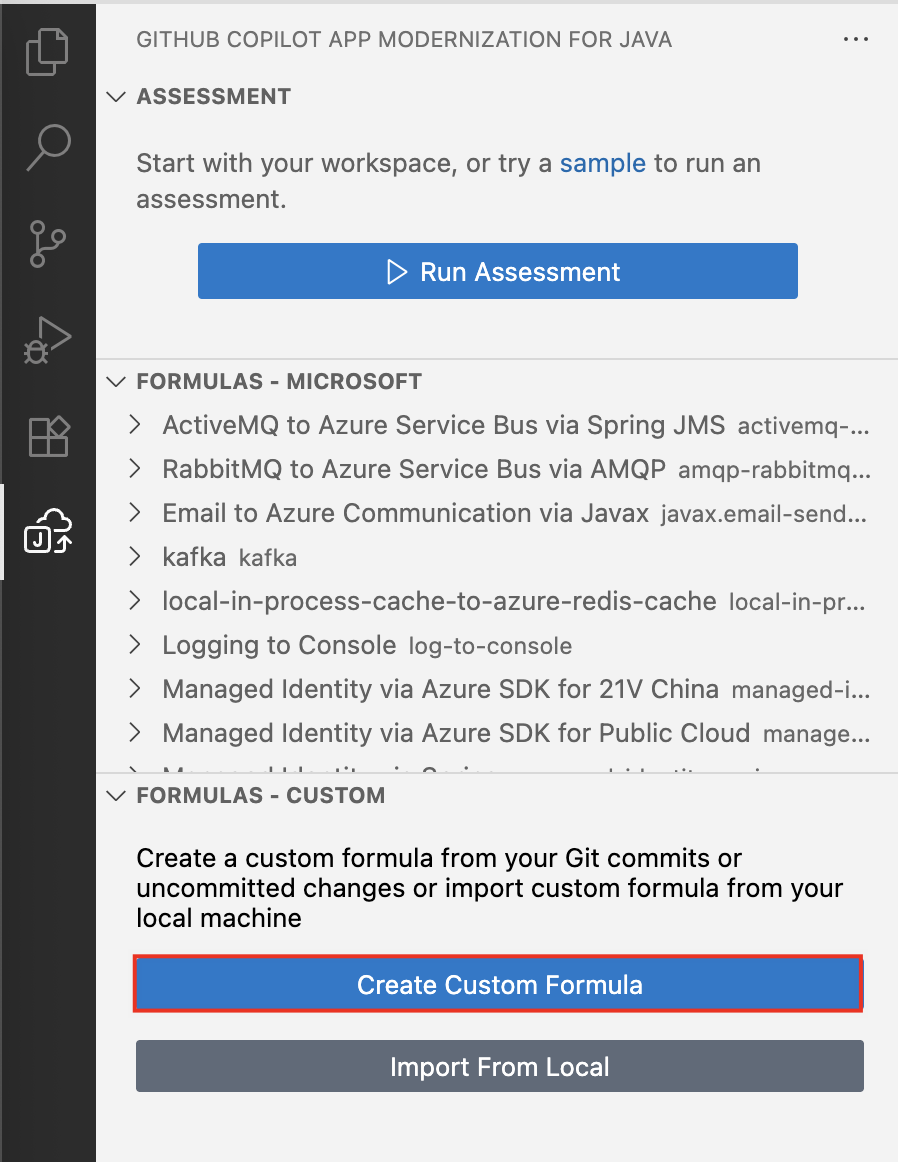Open the Search magnifier icon
898x1162 pixels.
(x=47, y=147)
